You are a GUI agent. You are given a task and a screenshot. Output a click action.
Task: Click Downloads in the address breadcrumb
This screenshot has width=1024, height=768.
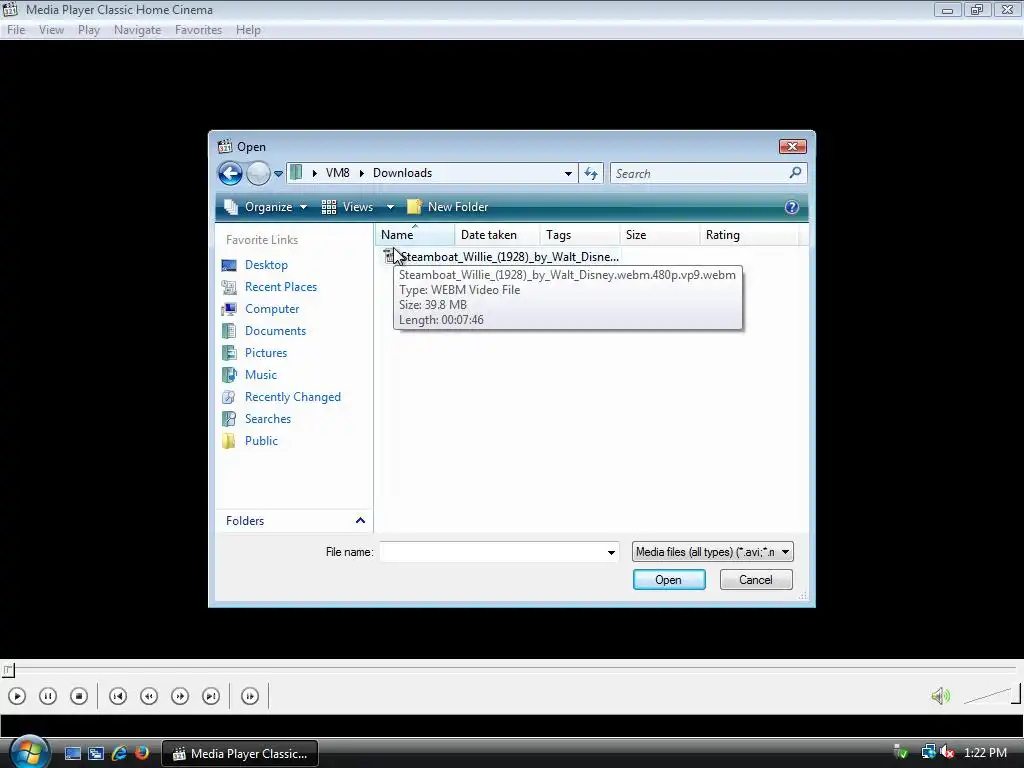click(402, 173)
